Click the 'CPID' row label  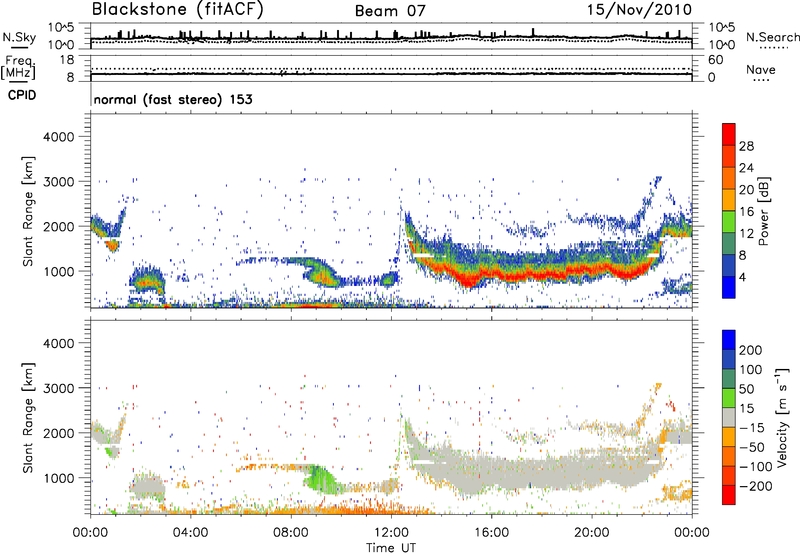[22, 95]
